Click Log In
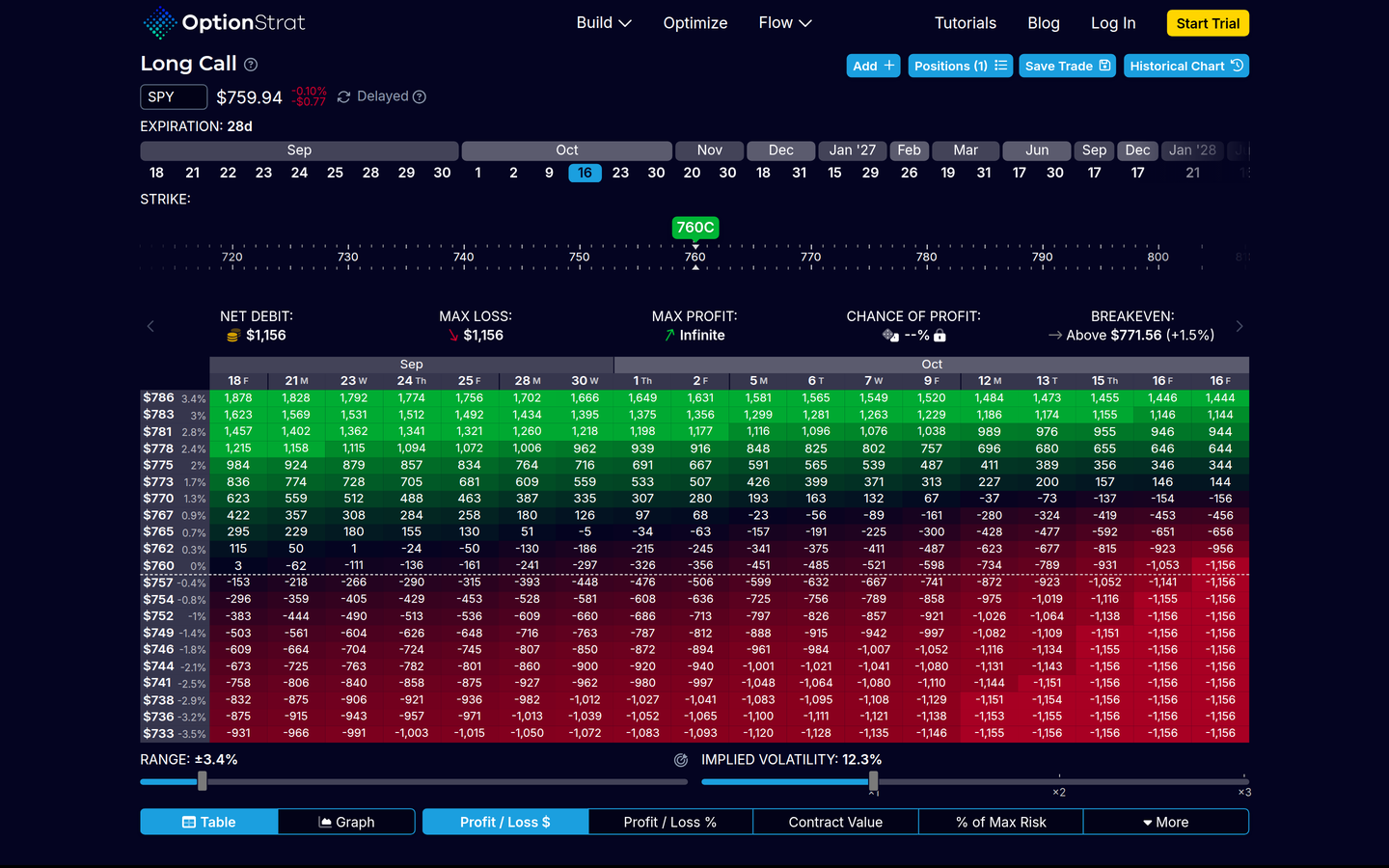 coord(1113,23)
